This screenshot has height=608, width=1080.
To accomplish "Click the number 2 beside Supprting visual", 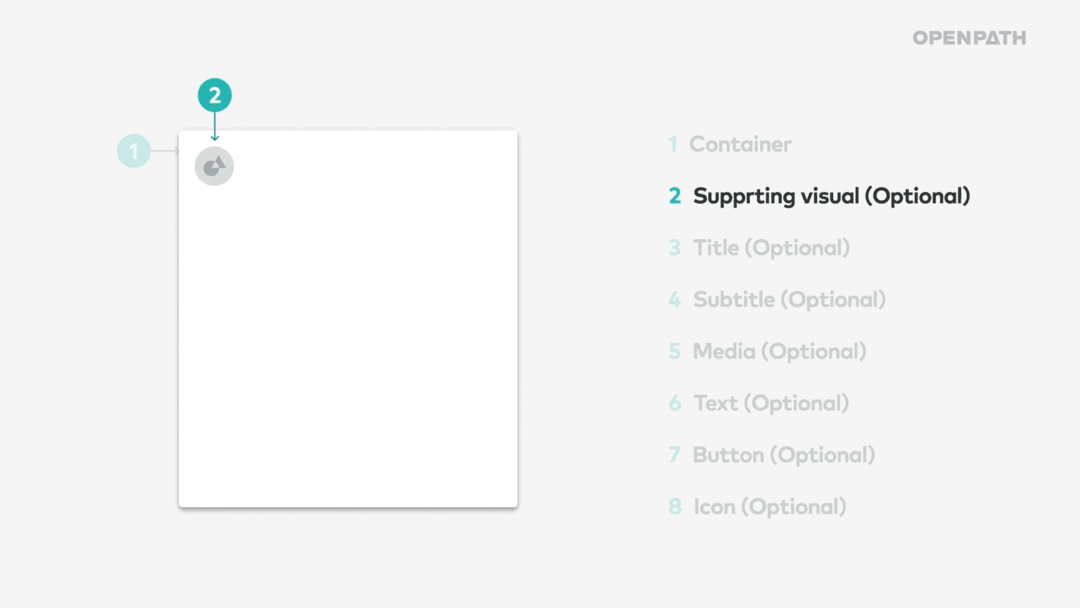I will 675,196.
